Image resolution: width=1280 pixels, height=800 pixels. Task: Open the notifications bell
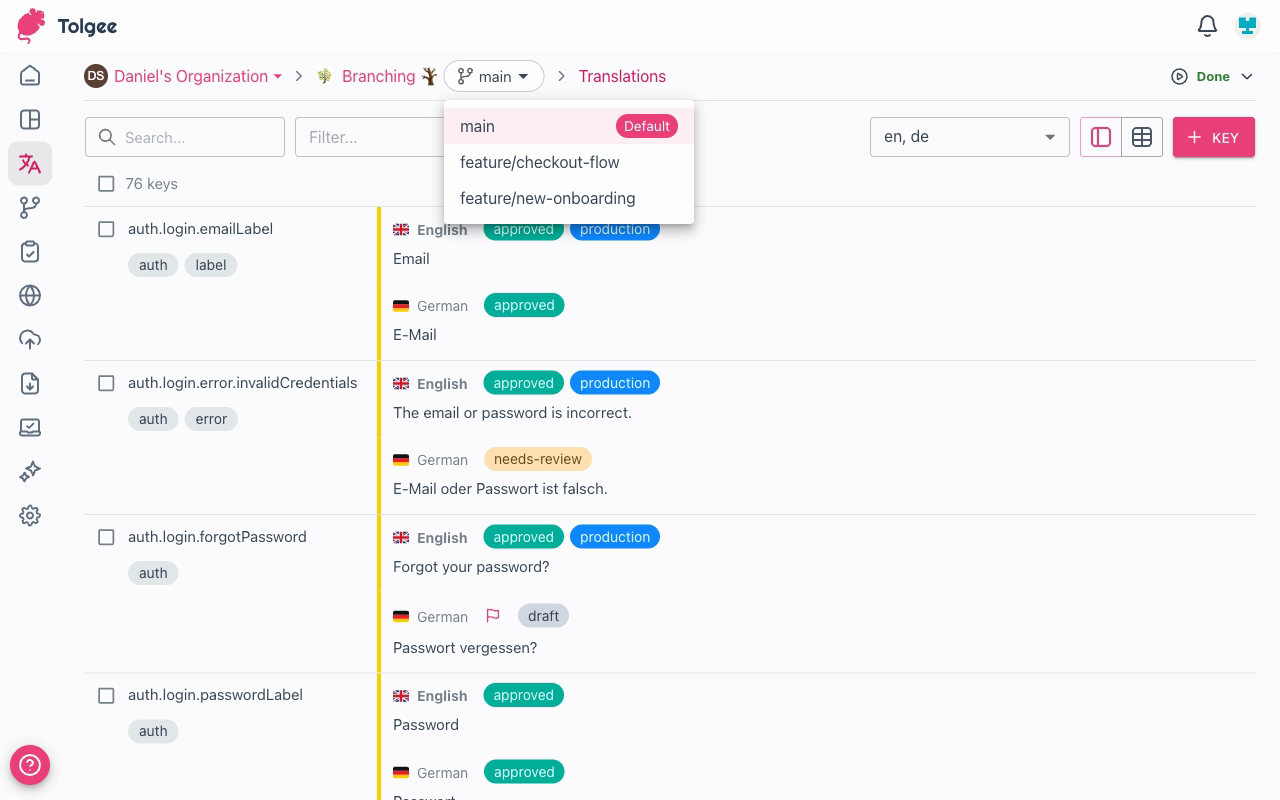click(x=1206, y=26)
